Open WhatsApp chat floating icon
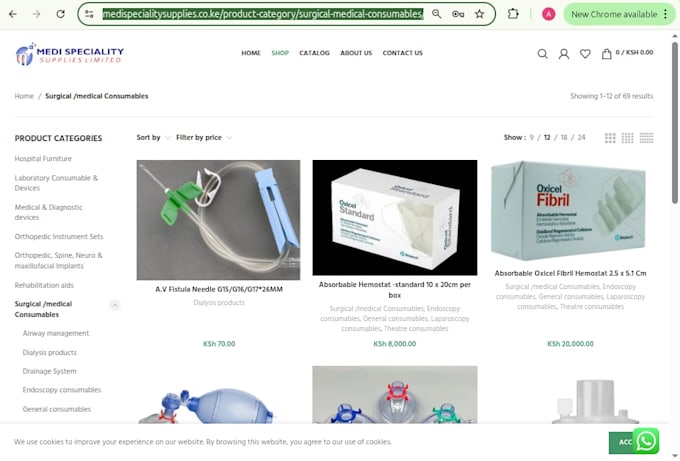 point(646,441)
